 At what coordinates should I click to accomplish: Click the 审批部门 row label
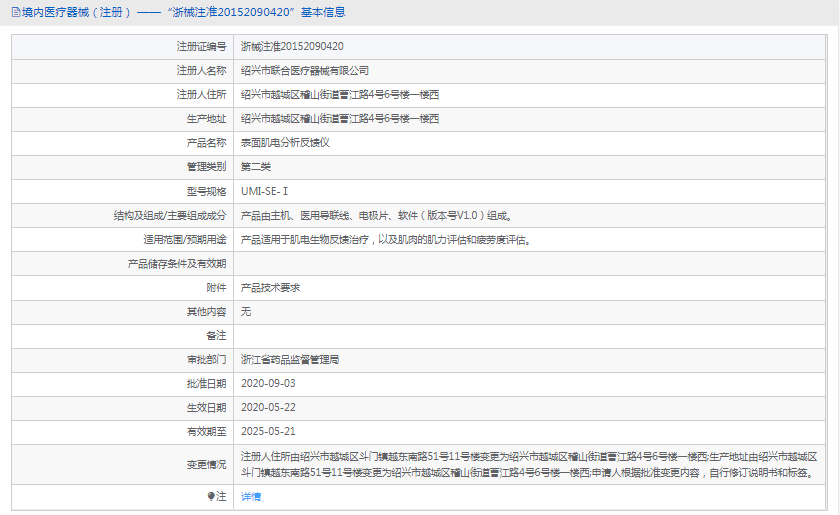click(206, 360)
